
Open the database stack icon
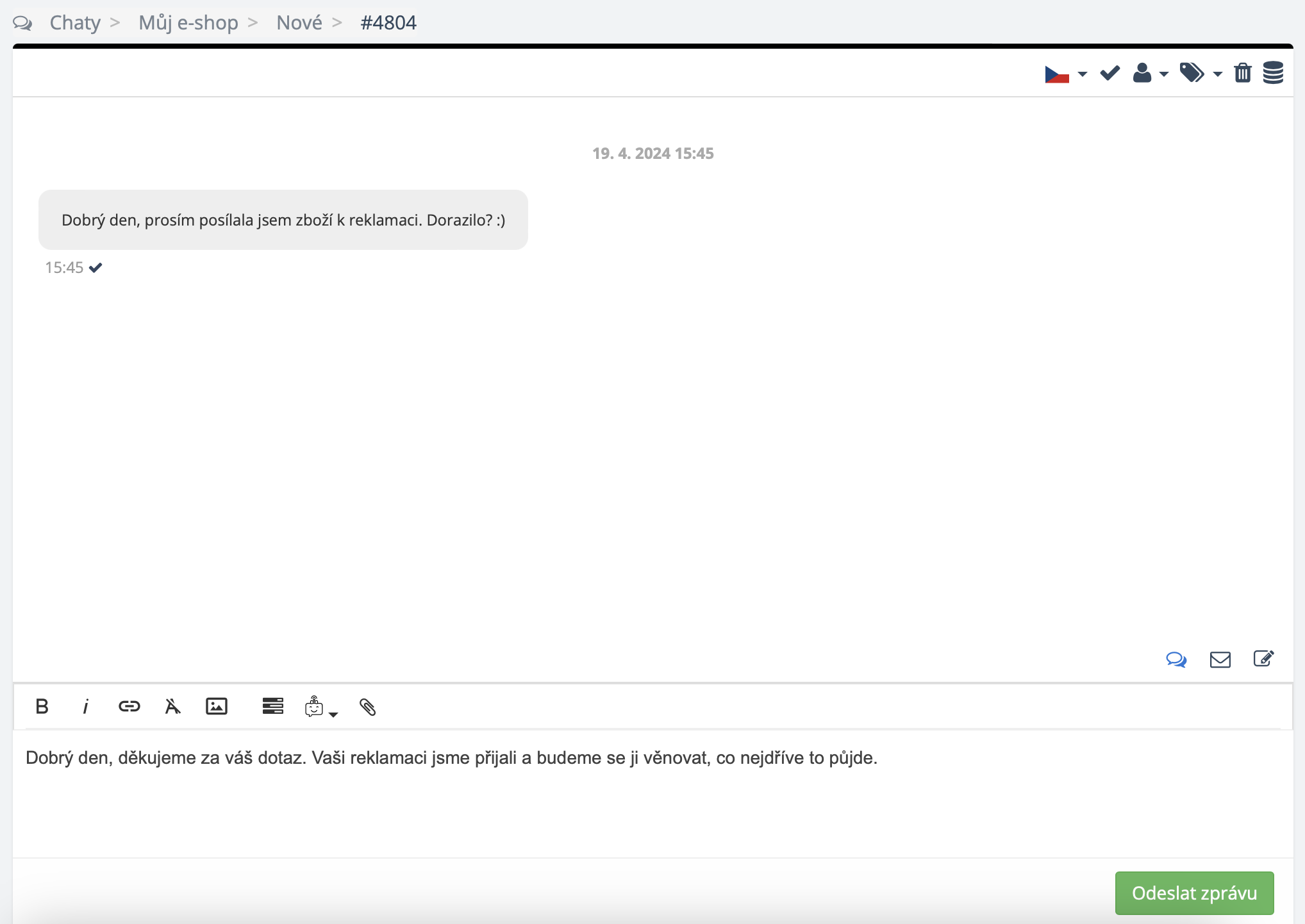(1273, 73)
